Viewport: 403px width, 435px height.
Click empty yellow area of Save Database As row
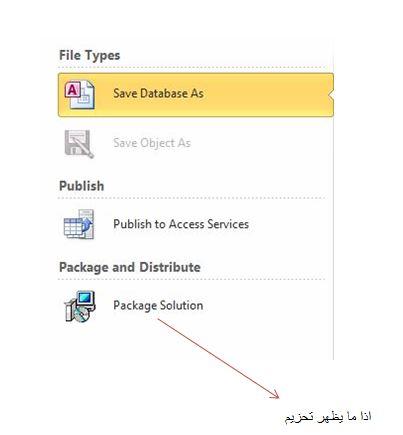(267, 95)
